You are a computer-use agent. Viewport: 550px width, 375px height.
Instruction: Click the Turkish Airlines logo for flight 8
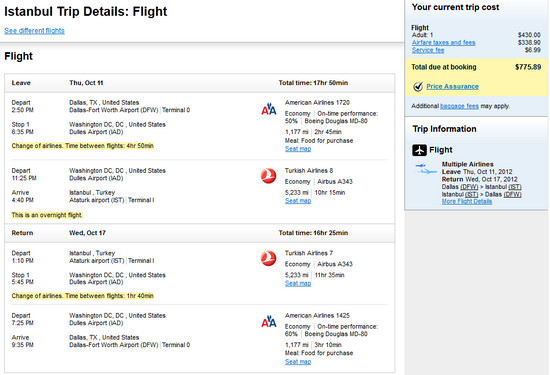(268, 176)
